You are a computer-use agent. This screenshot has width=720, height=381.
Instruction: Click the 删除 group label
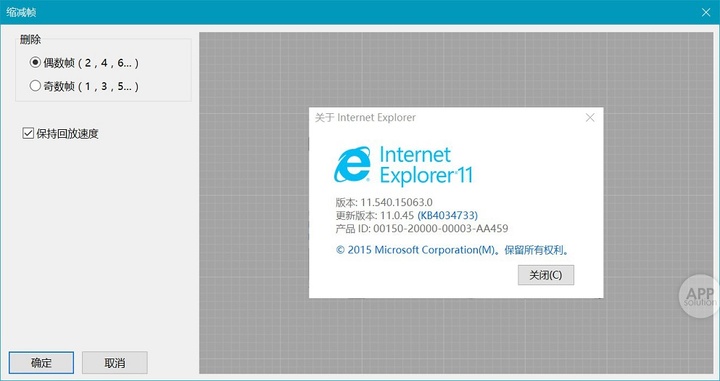coord(30,40)
